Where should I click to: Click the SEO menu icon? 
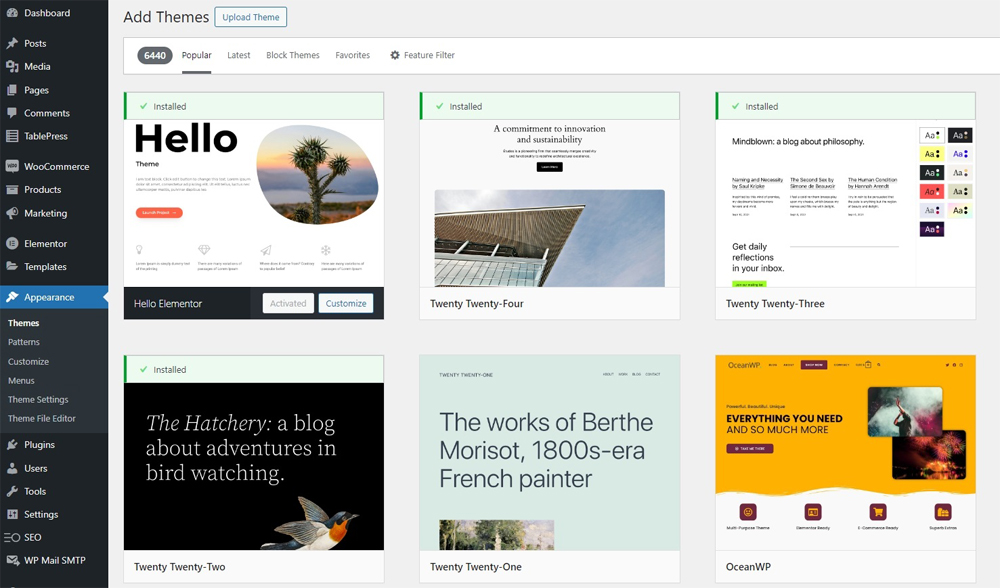coord(12,537)
